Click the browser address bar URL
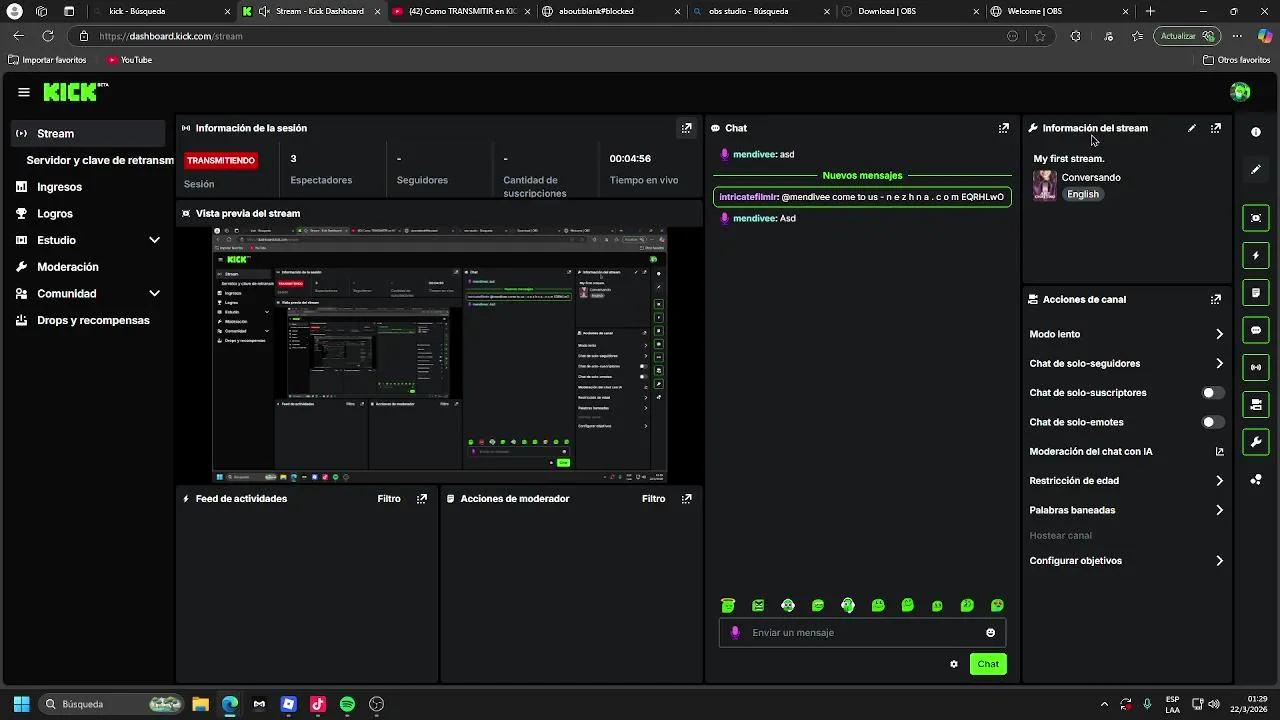This screenshot has width=1280, height=720. point(171,36)
